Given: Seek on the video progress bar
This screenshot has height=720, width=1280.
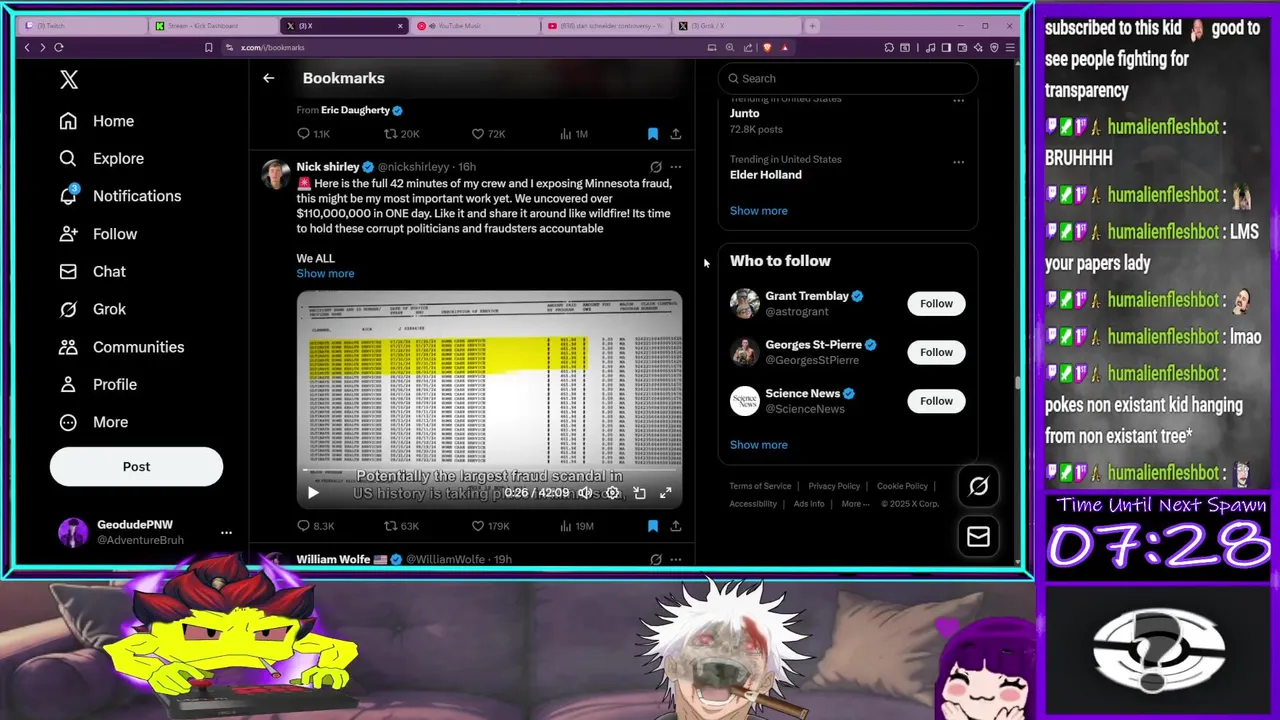Looking at the screenshot, I should (489, 468).
